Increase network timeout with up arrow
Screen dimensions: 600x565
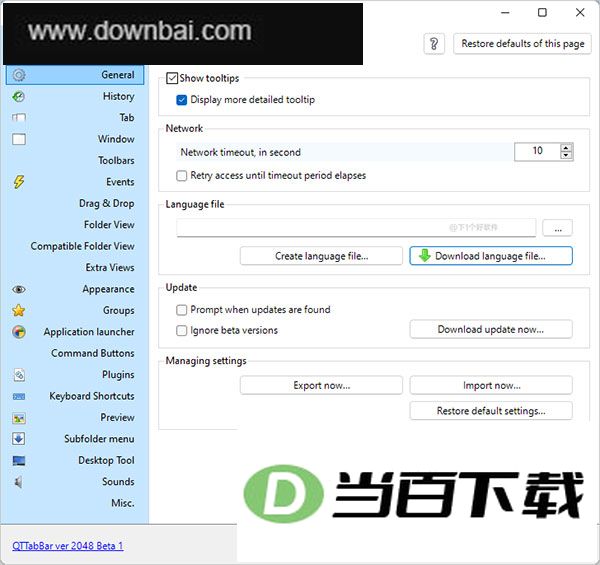[566, 148]
